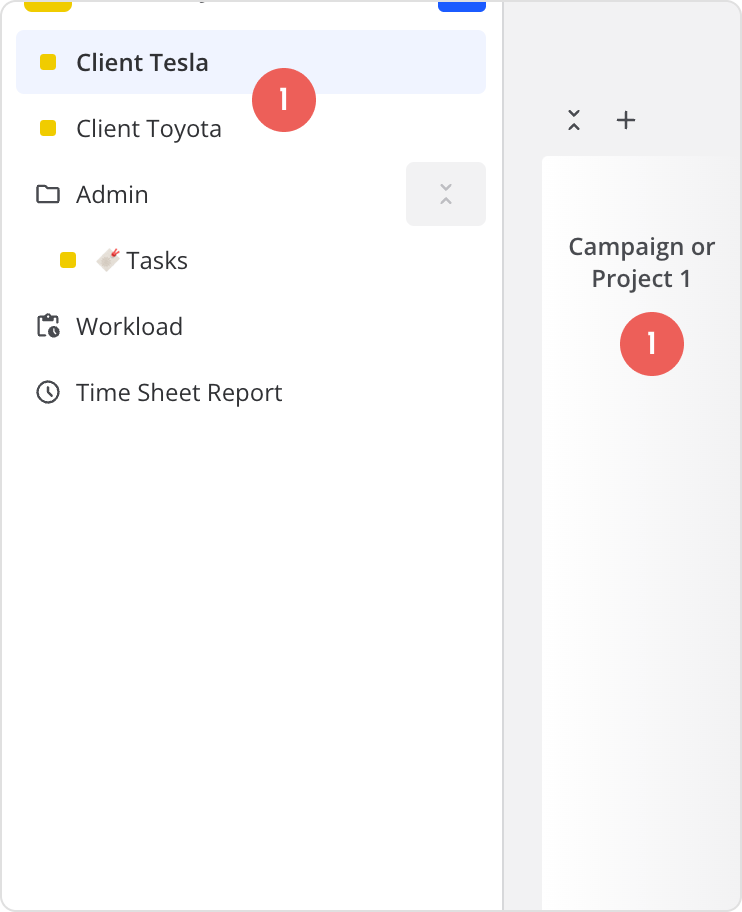Open the Client Tesla board
The image size is (742, 912).
coord(142,62)
